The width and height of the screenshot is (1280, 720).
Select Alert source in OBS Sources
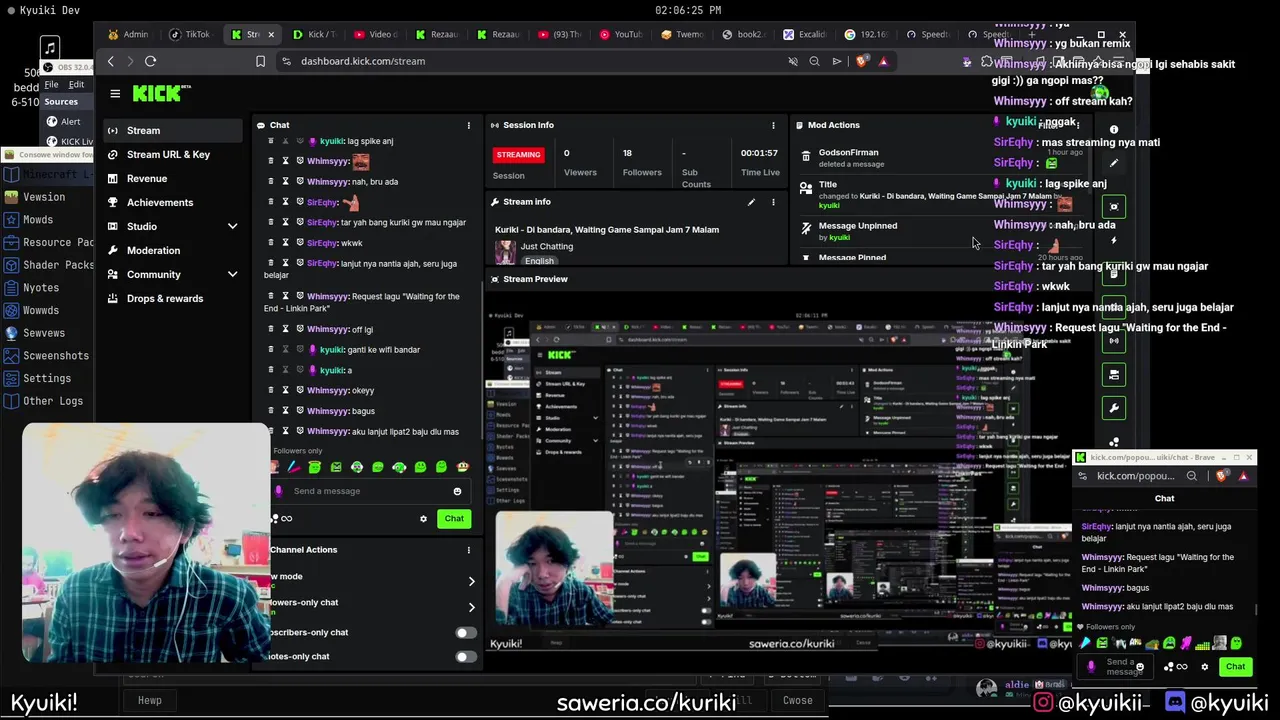click(70, 121)
